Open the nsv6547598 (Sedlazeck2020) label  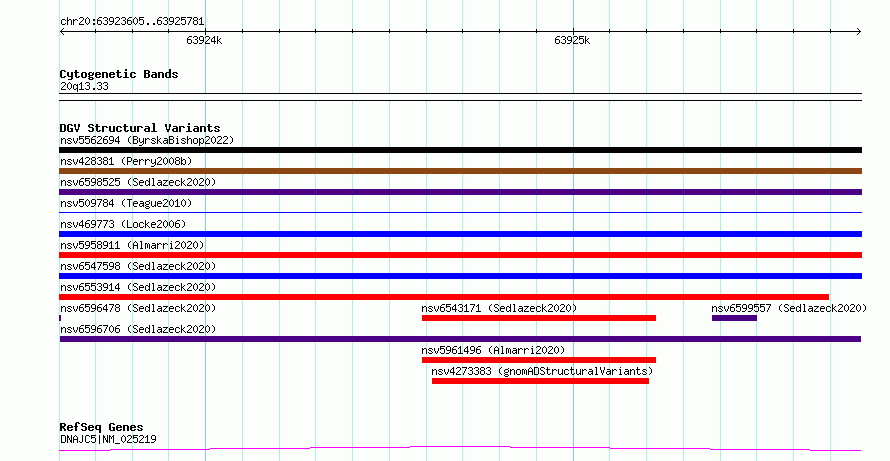coord(138,266)
